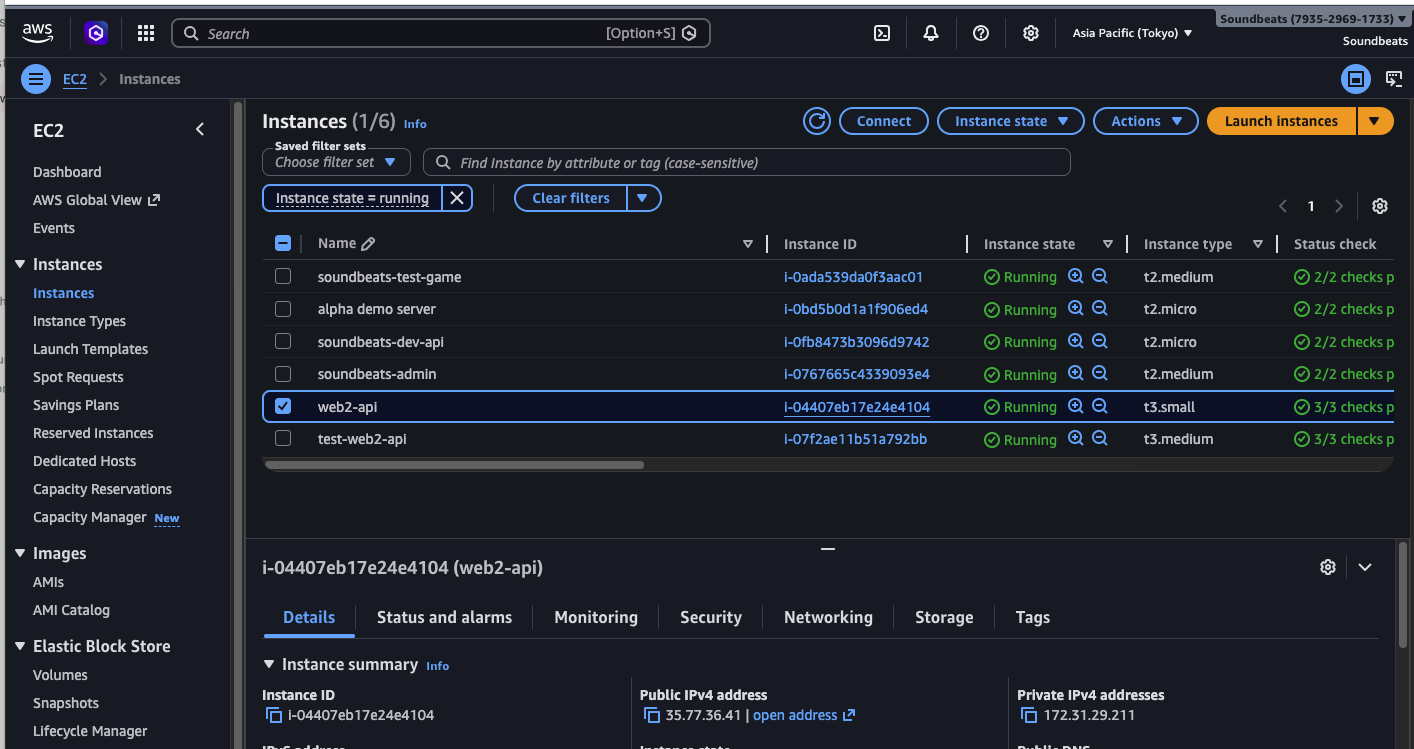Open the services grid menu icon

146,33
